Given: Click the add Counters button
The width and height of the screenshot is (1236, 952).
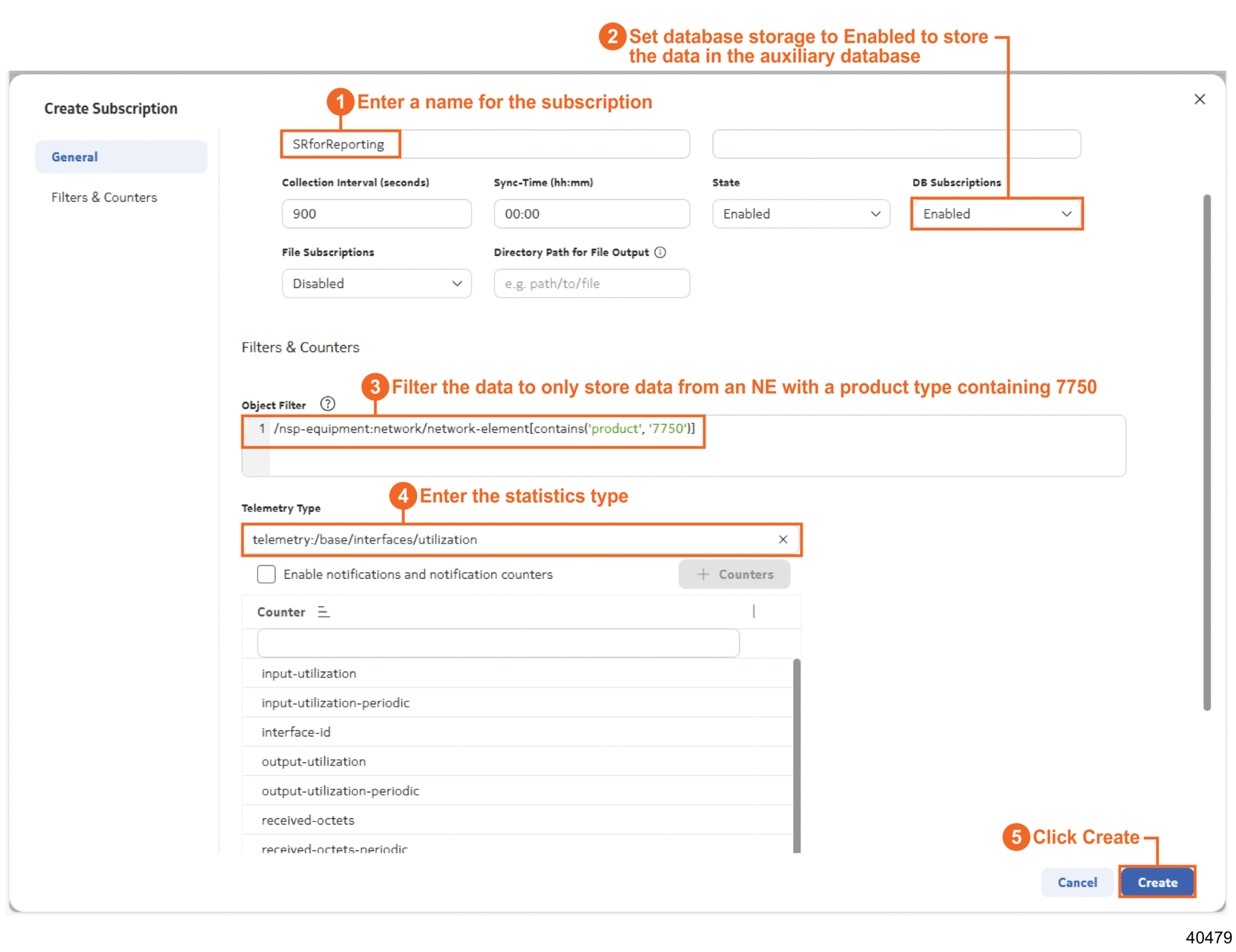Looking at the screenshot, I should click(734, 574).
